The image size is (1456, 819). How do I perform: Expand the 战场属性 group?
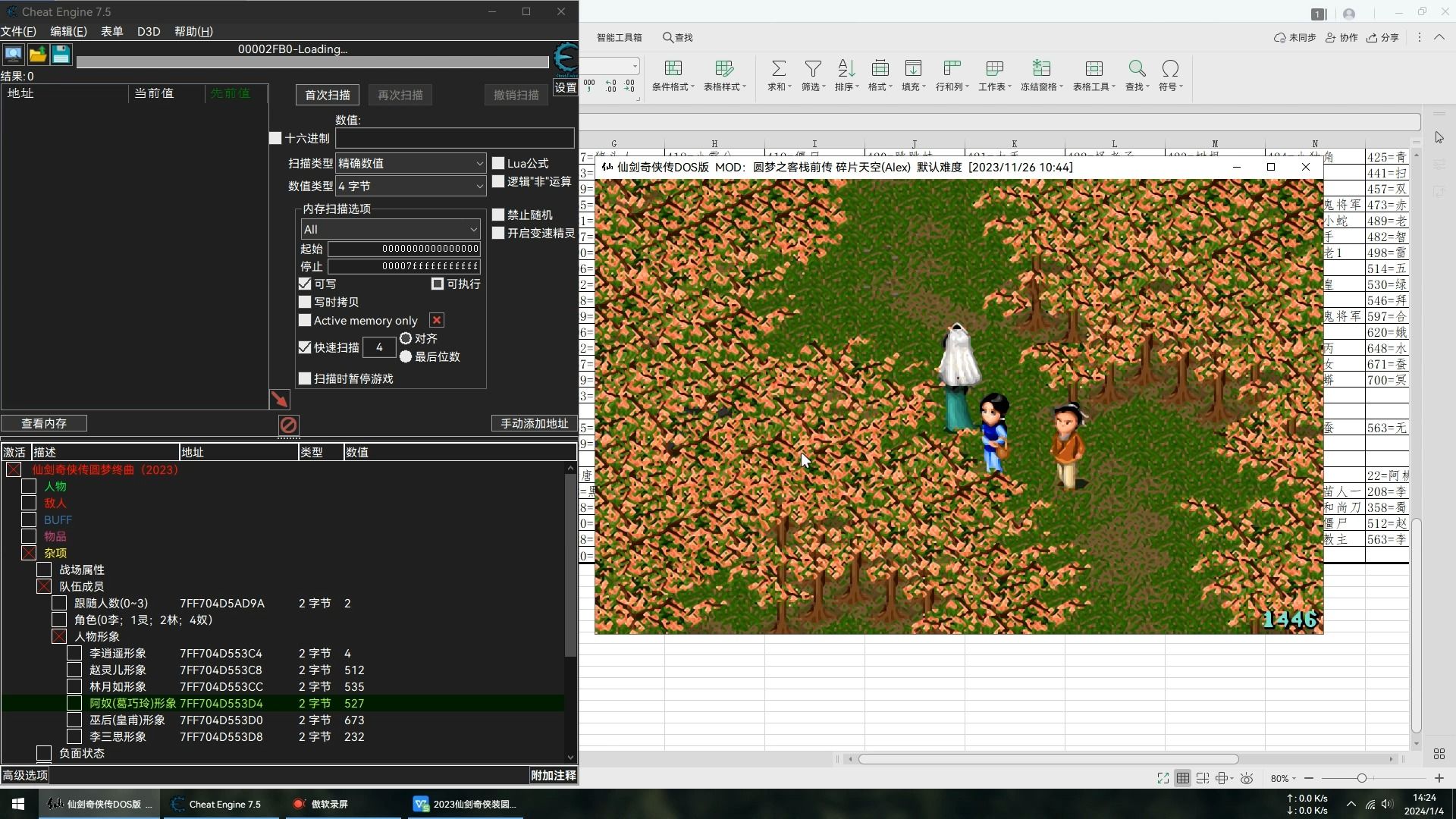coord(44,570)
